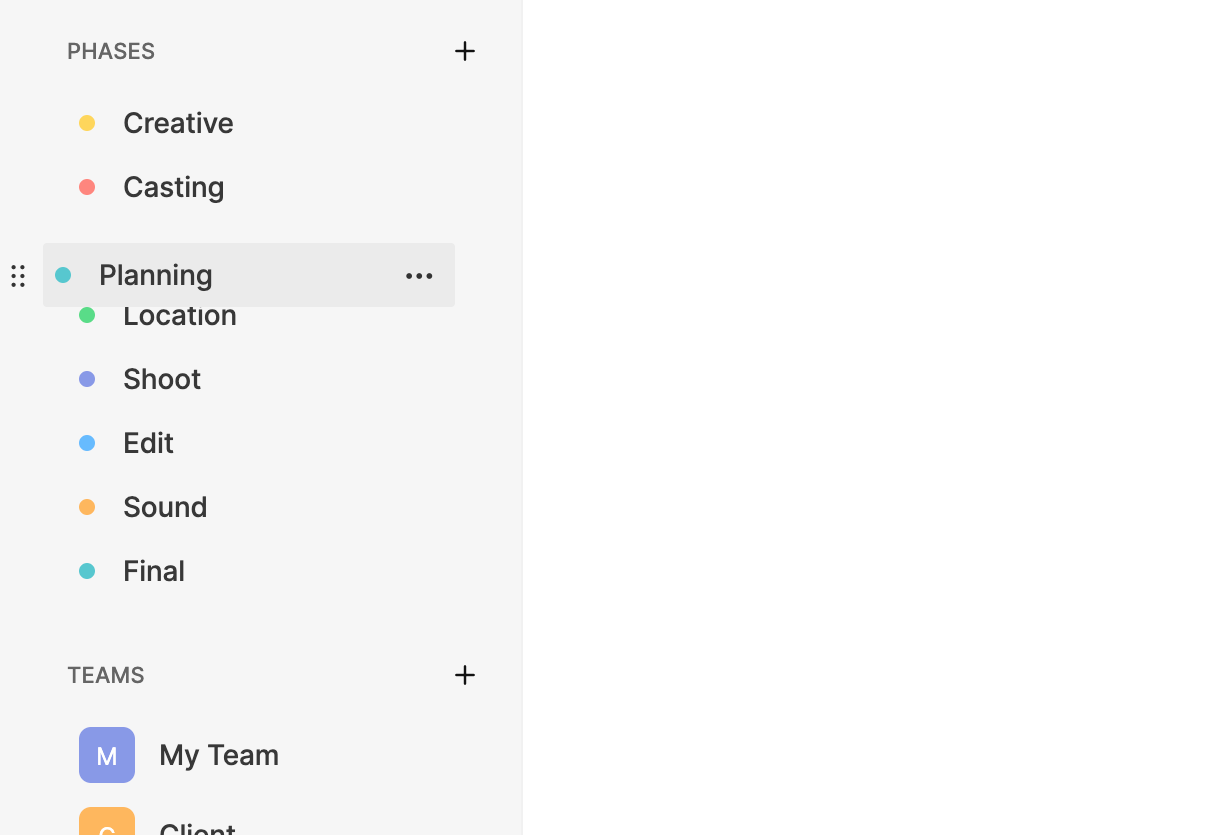Screen dimensions: 1230x835
Task: Click the drag handle beside Planning
Action: (18, 276)
